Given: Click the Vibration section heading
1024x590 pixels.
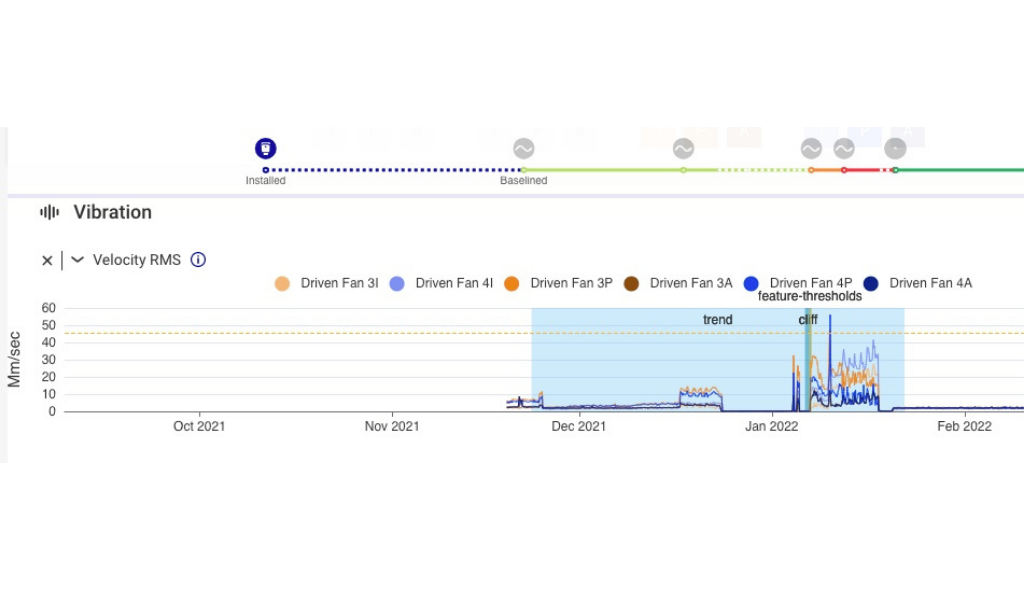Looking at the screenshot, I should (112, 212).
